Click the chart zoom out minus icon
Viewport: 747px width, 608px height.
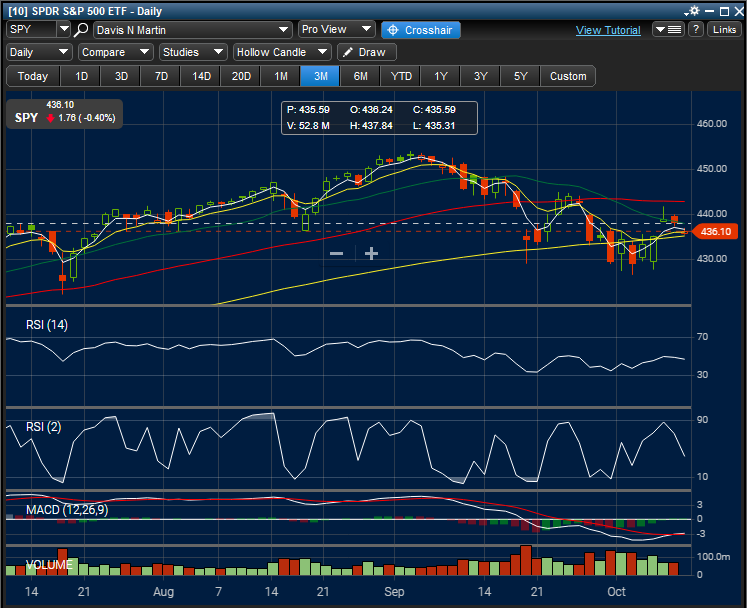click(336, 253)
